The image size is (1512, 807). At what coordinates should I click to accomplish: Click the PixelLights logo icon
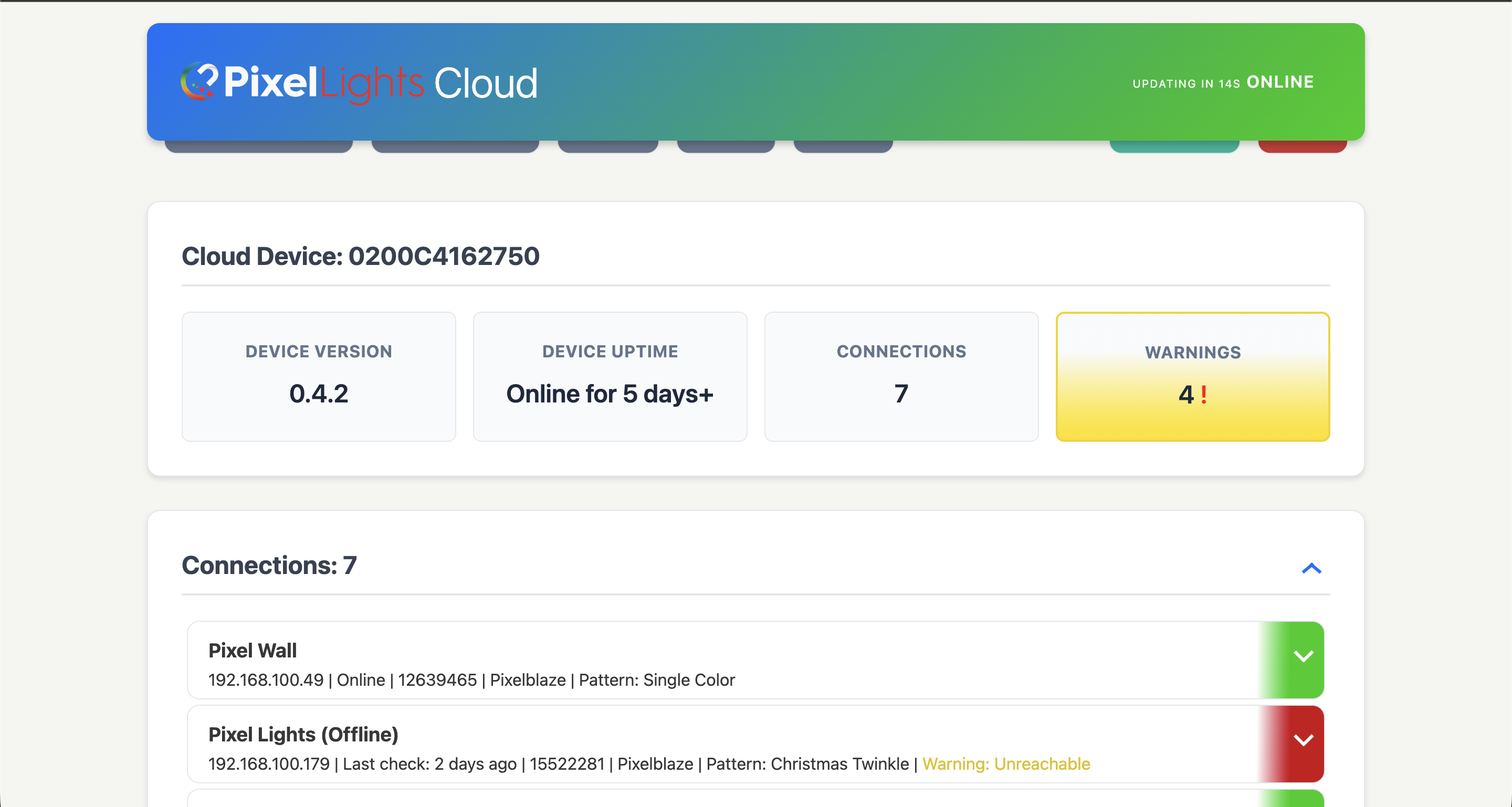(199, 81)
